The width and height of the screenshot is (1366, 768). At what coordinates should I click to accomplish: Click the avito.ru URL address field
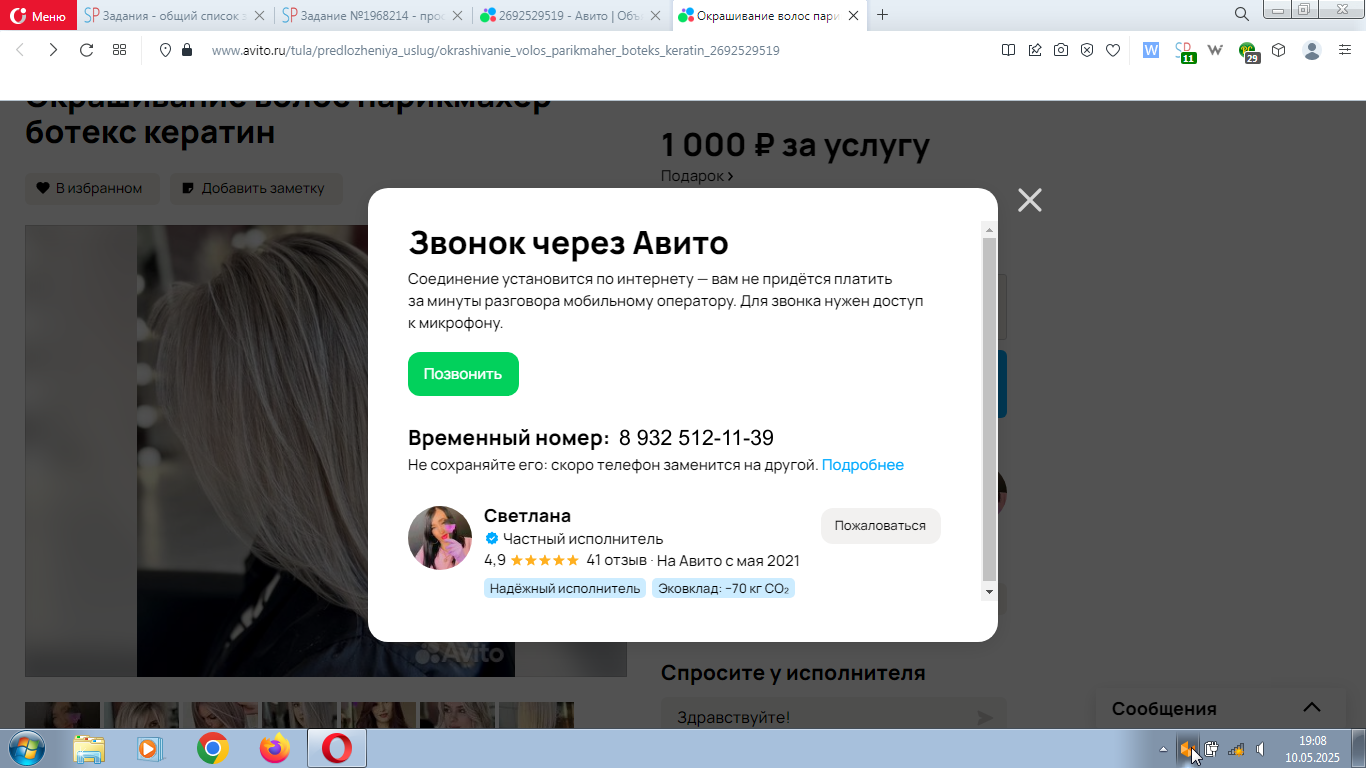point(495,50)
